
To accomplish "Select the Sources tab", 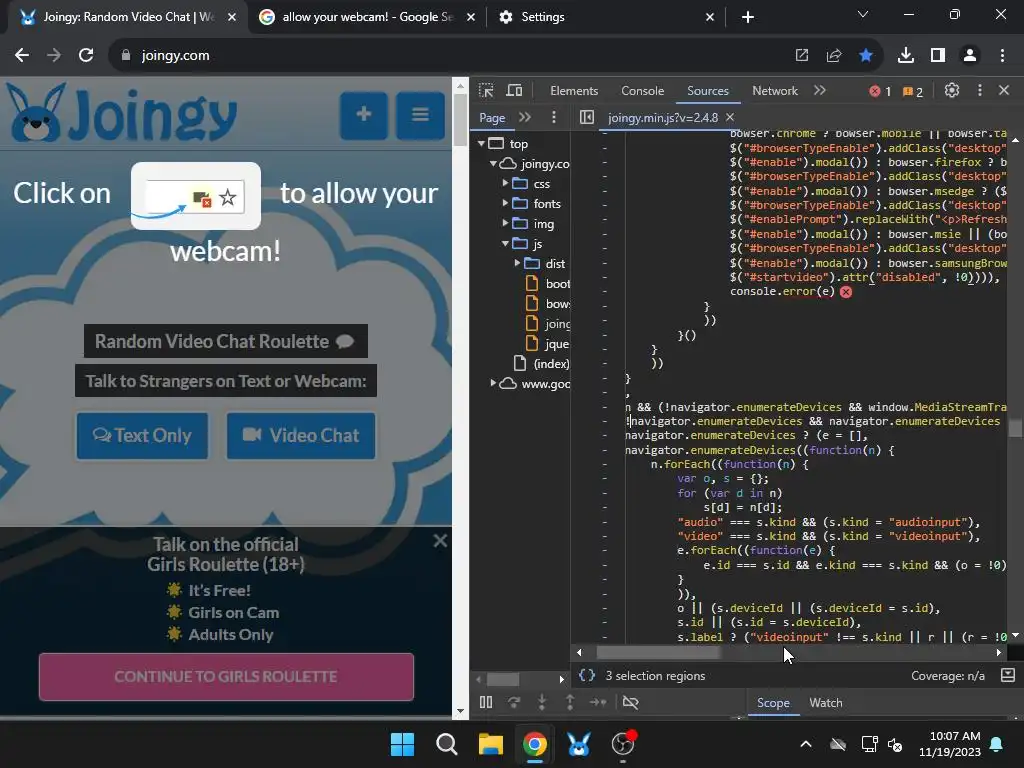I will click(708, 91).
